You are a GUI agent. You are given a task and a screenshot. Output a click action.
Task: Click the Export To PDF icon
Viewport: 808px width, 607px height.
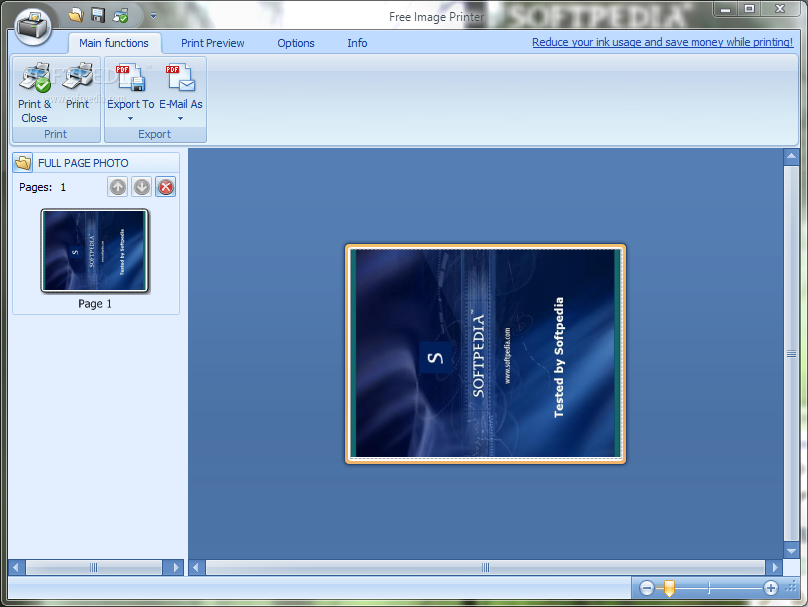click(130, 77)
